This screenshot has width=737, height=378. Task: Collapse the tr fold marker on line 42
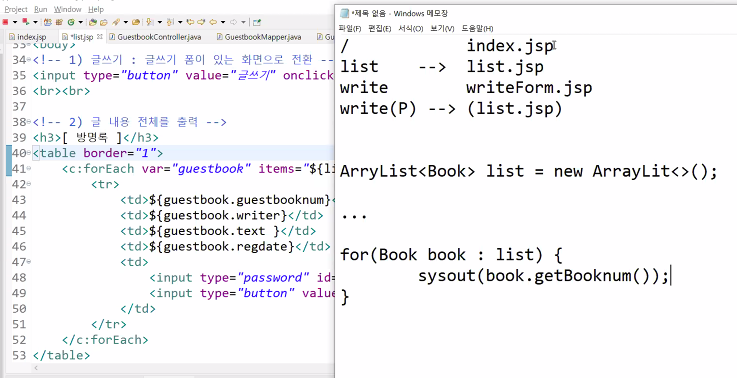(29, 184)
